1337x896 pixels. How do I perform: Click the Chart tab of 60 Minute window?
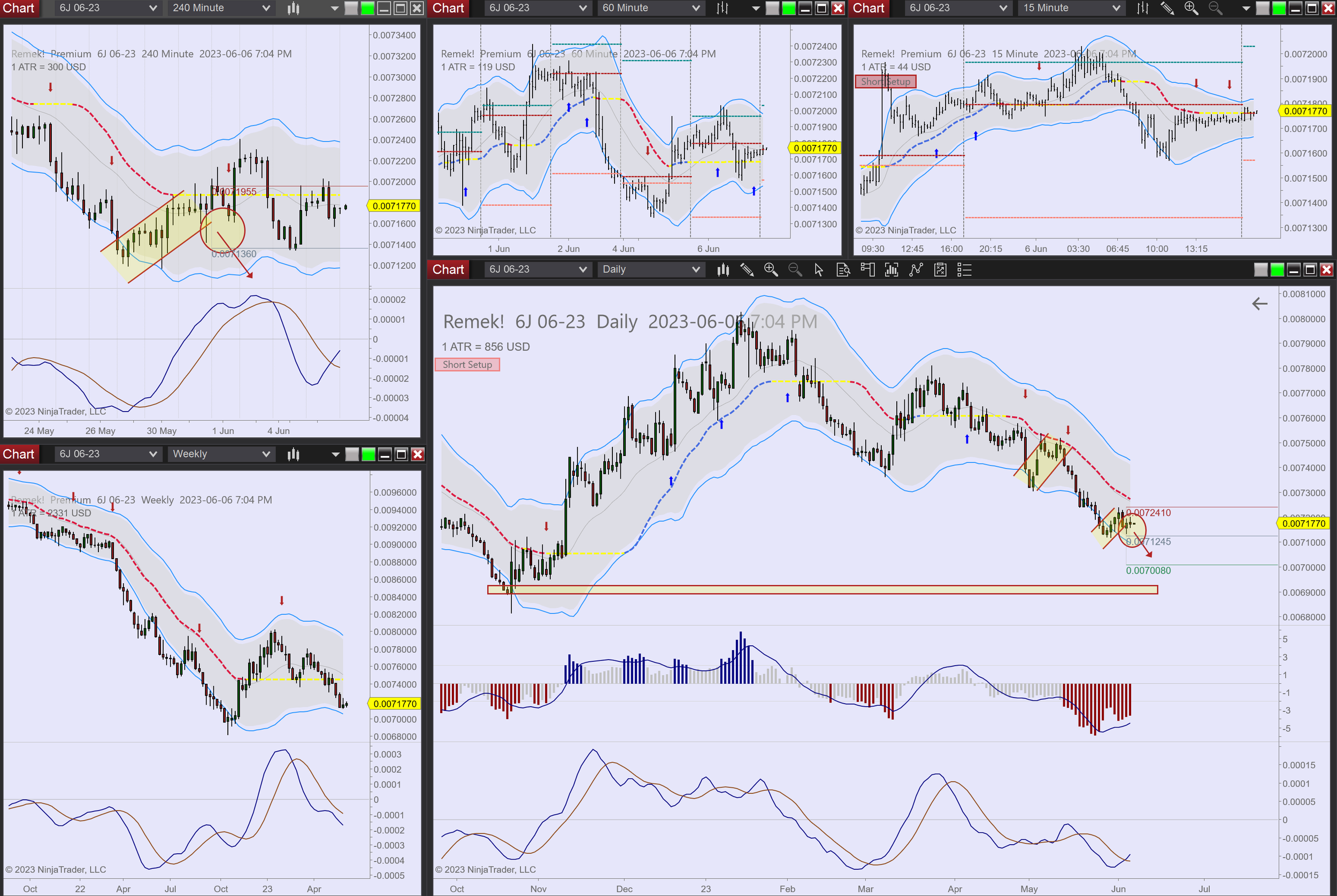(448, 8)
